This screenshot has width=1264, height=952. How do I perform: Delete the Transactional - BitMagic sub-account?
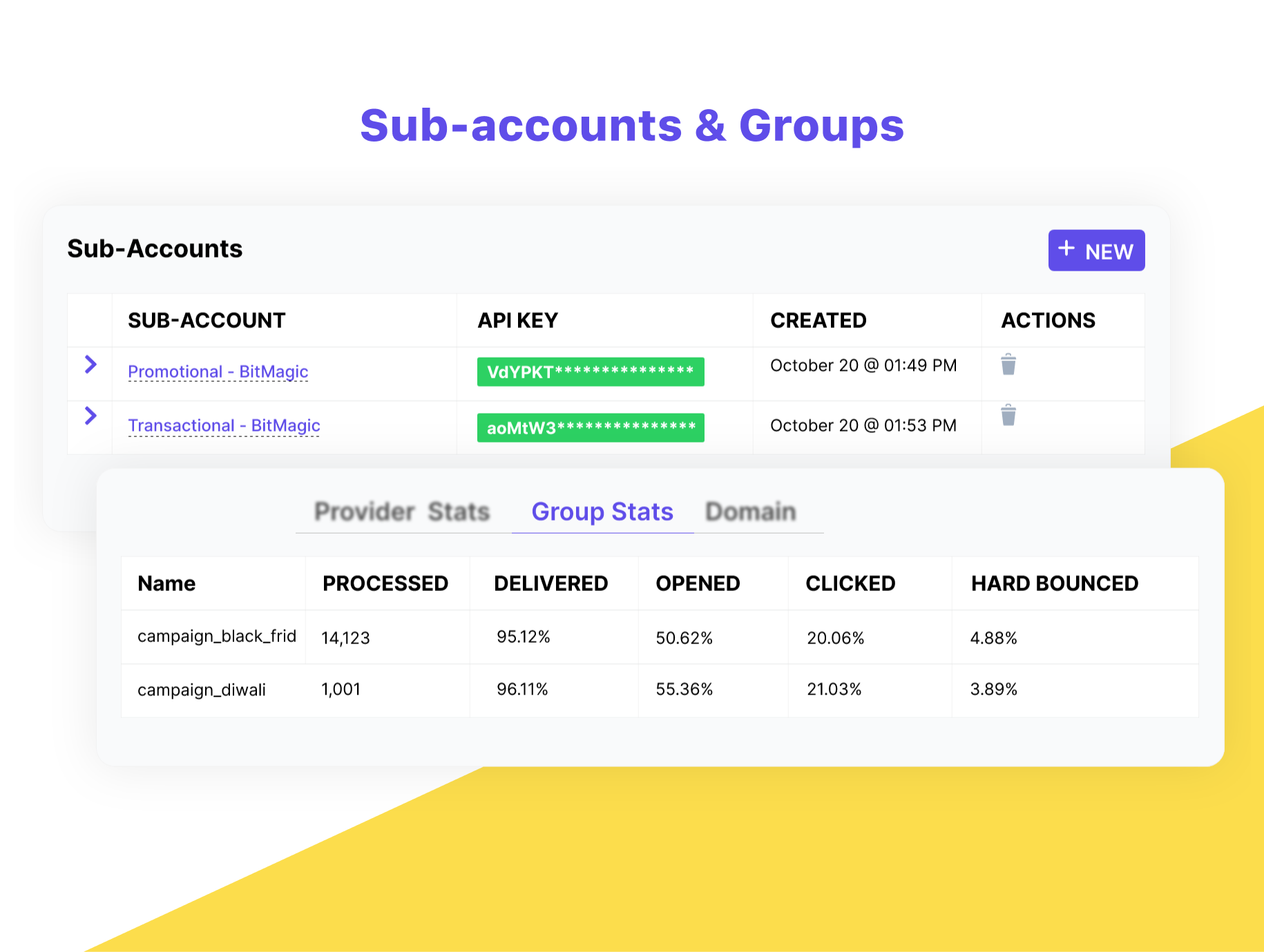(x=1008, y=415)
